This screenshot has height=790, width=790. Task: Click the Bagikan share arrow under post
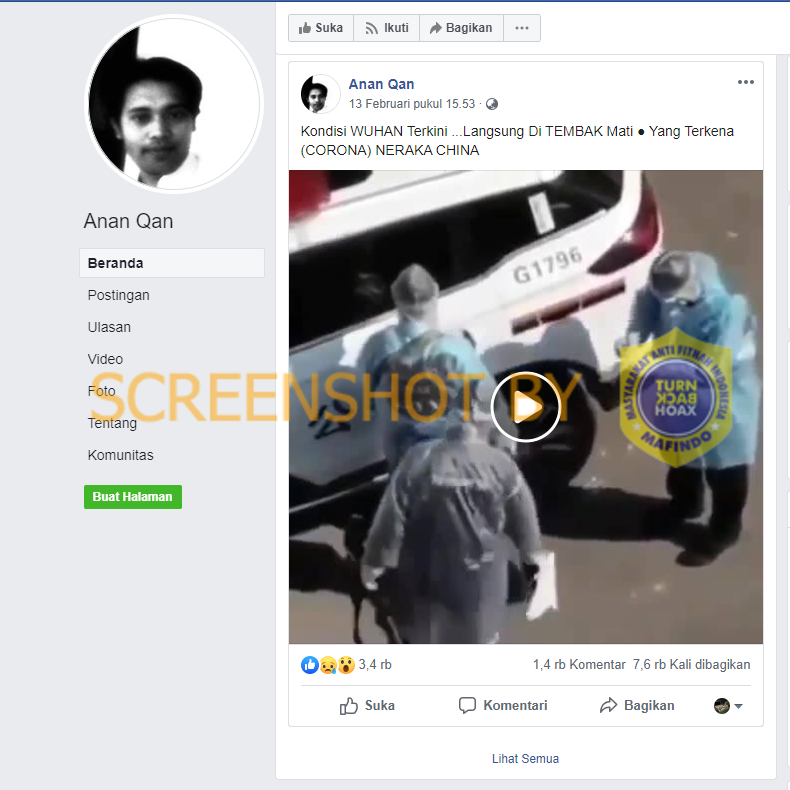point(608,706)
